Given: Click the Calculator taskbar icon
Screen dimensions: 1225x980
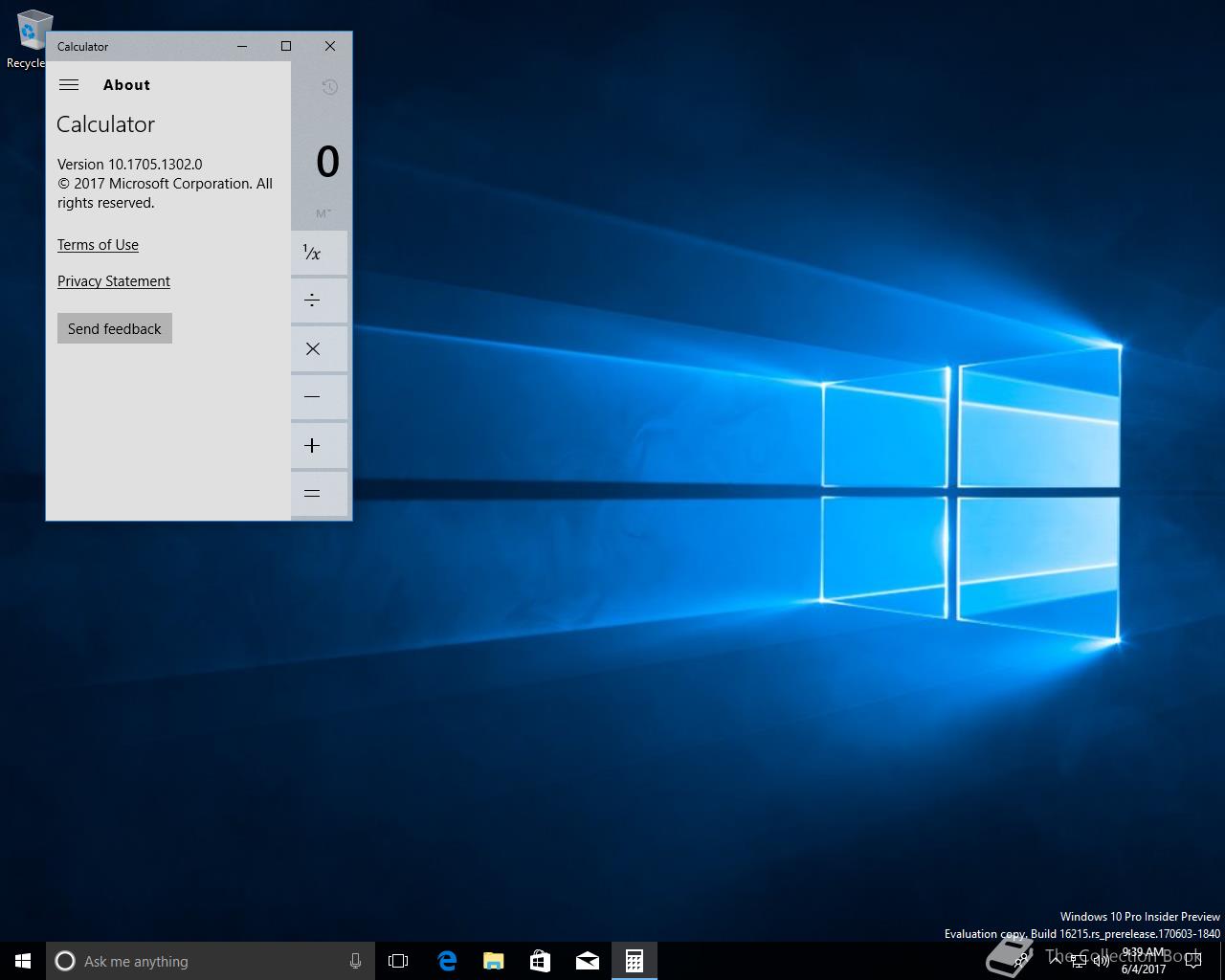Looking at the screenshot, I should pyautogui.click(x=634, y=961).
